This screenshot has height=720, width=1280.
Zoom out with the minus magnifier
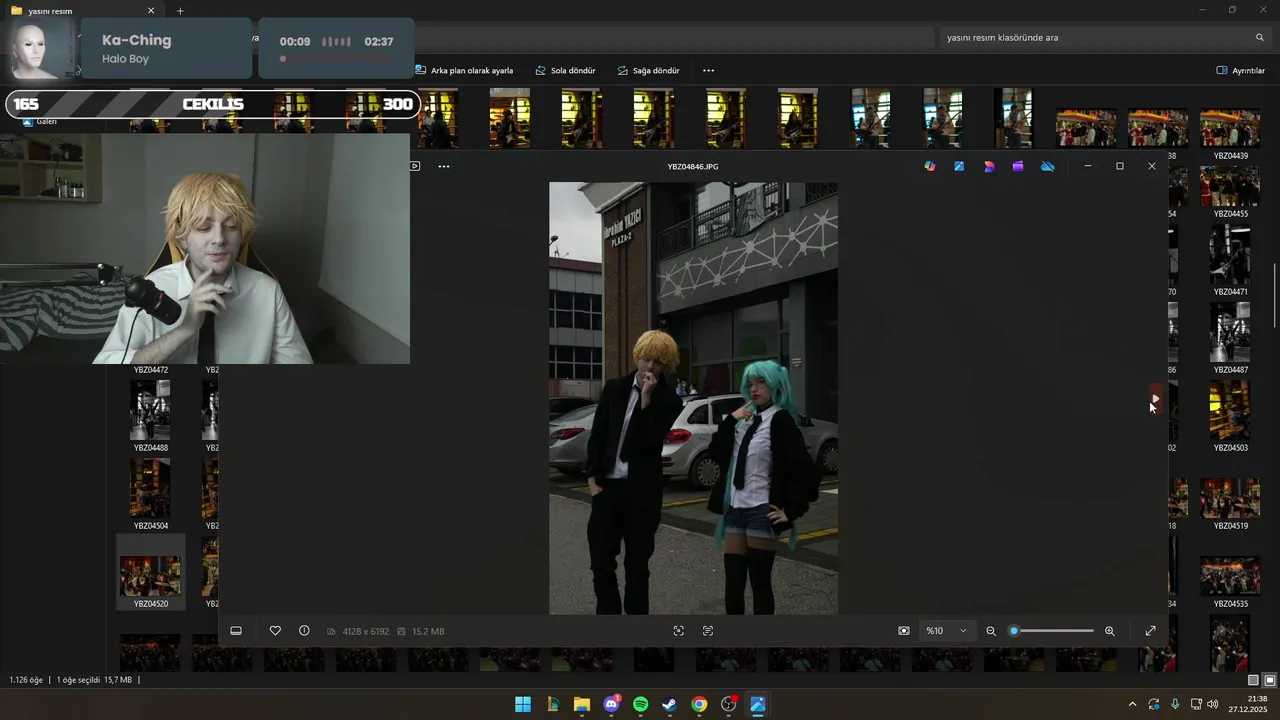click(x=991, y=631)
